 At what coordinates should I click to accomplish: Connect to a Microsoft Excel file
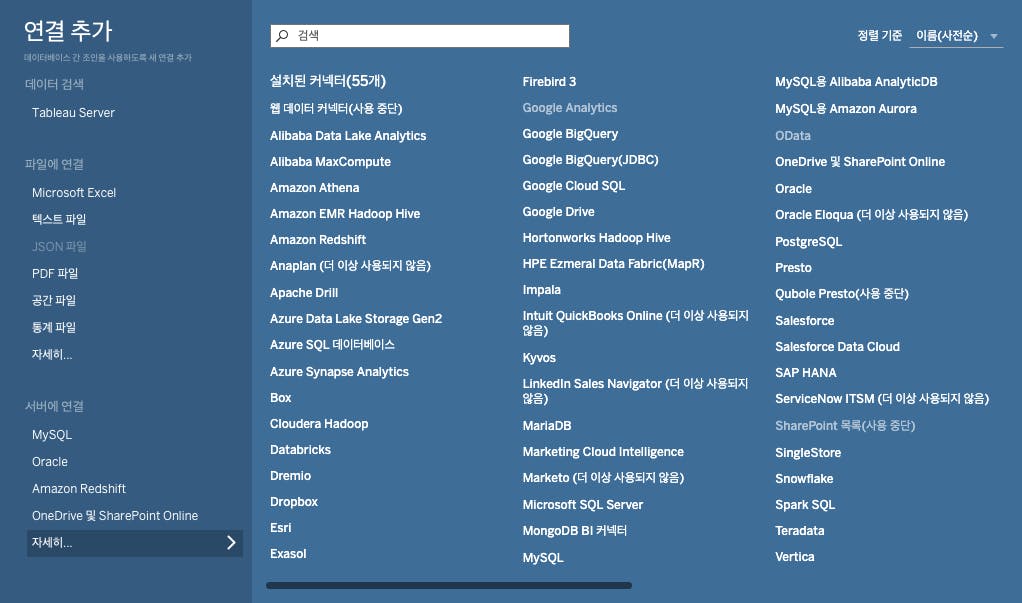(x=74, y=193)
